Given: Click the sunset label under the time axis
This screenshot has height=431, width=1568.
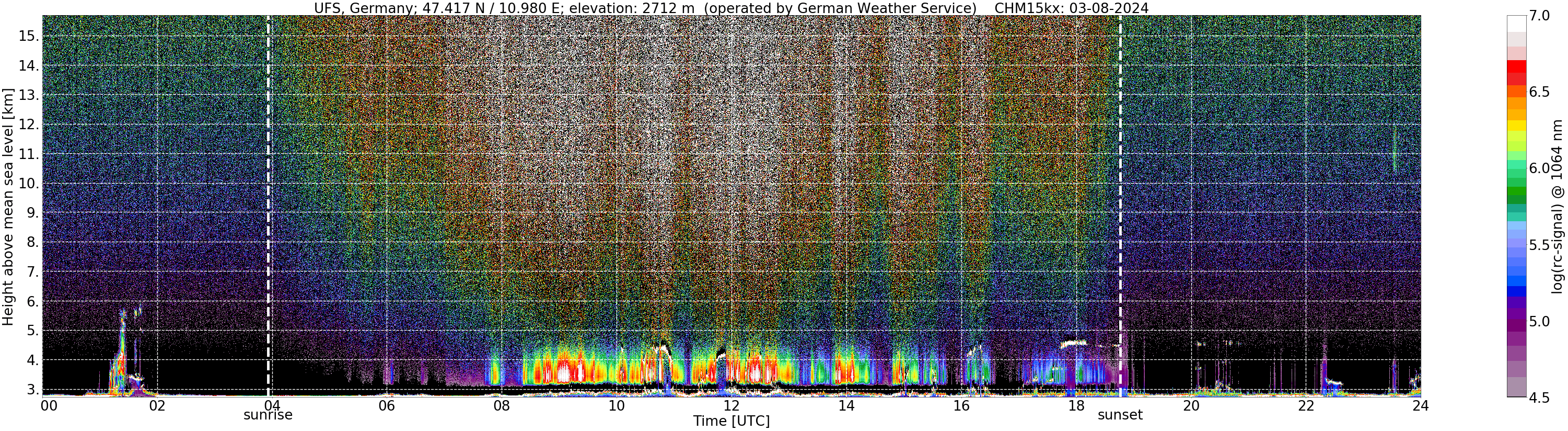Looking at the screenshot, I should point(1120,415).
